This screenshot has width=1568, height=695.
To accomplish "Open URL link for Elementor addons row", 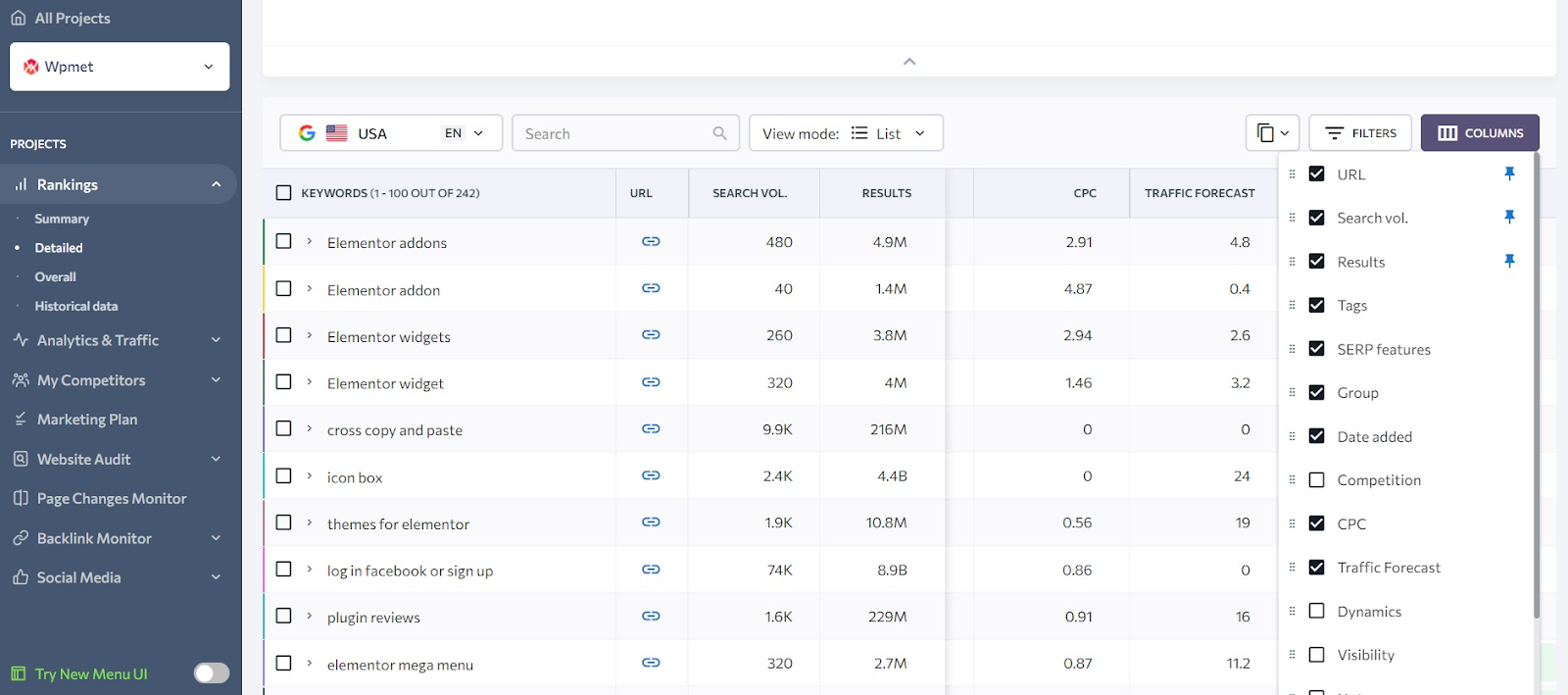I will click(651, 241).
